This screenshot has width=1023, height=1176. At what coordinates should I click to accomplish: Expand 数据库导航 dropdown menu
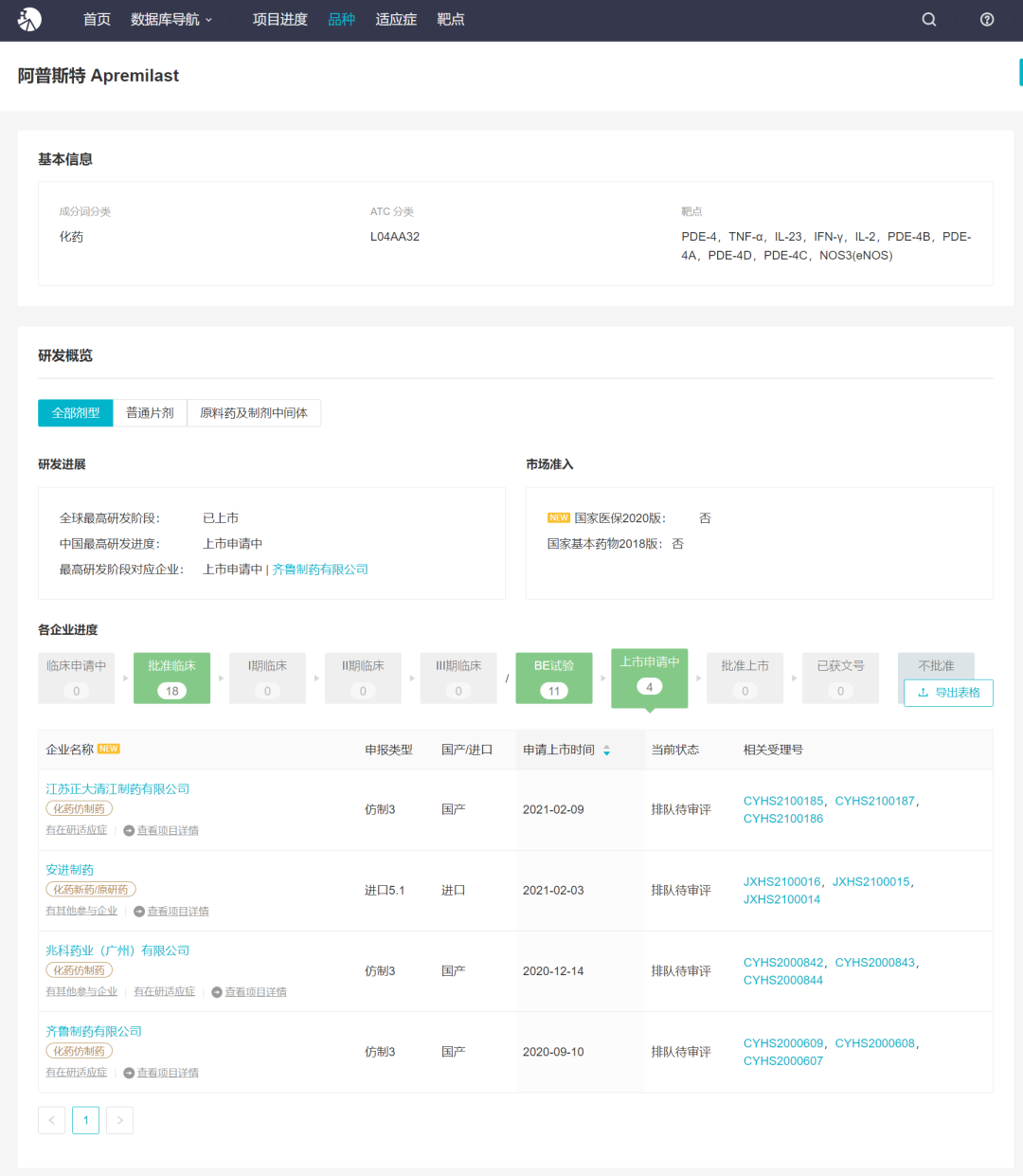point(171,19)
